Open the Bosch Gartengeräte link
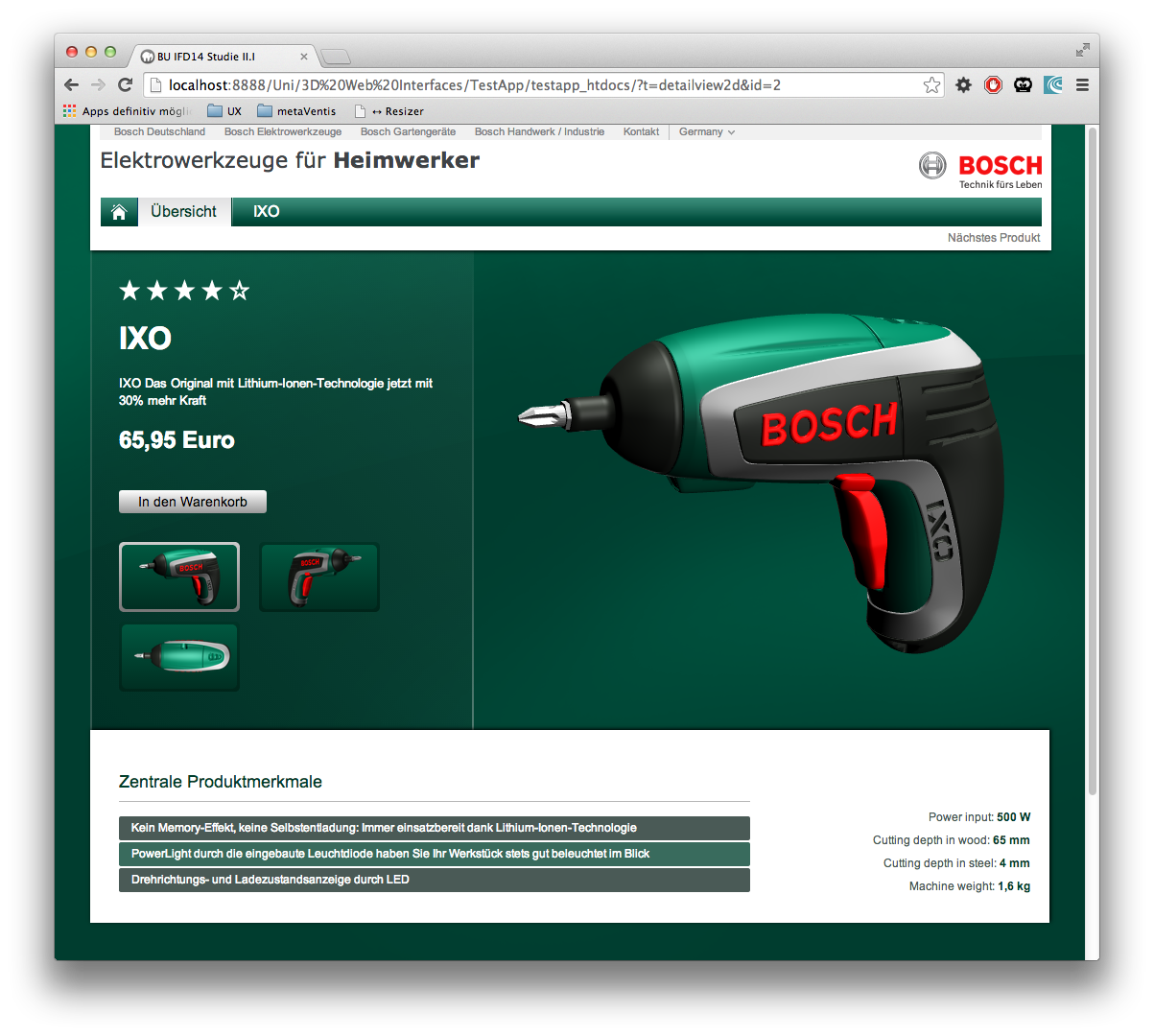The height and width of the screenshot is (1036, 1154). 408,132
